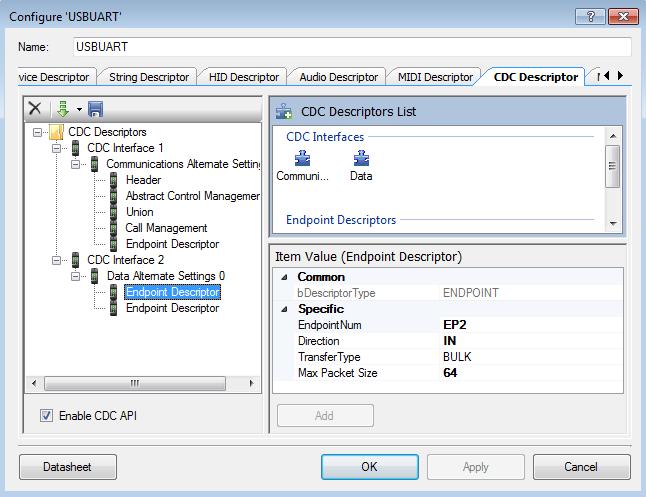Click the EndpointNum value EP2
This screenshot has width=646, height=497.
(x=454, y=325)
